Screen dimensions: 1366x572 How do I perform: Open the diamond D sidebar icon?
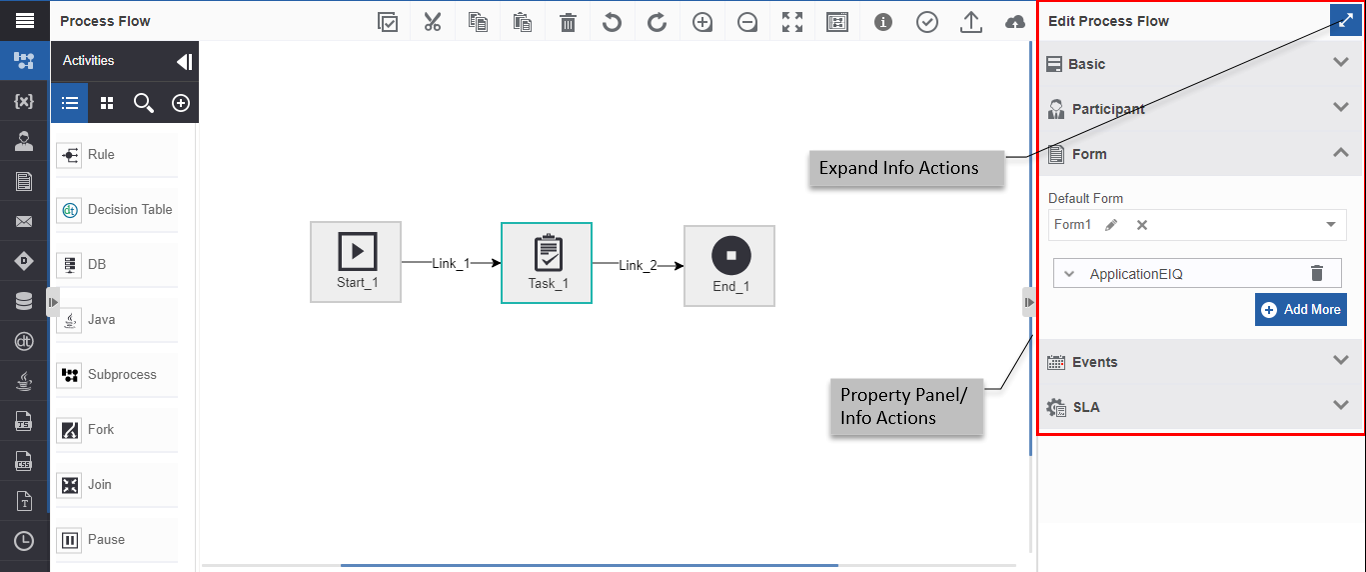24,261
